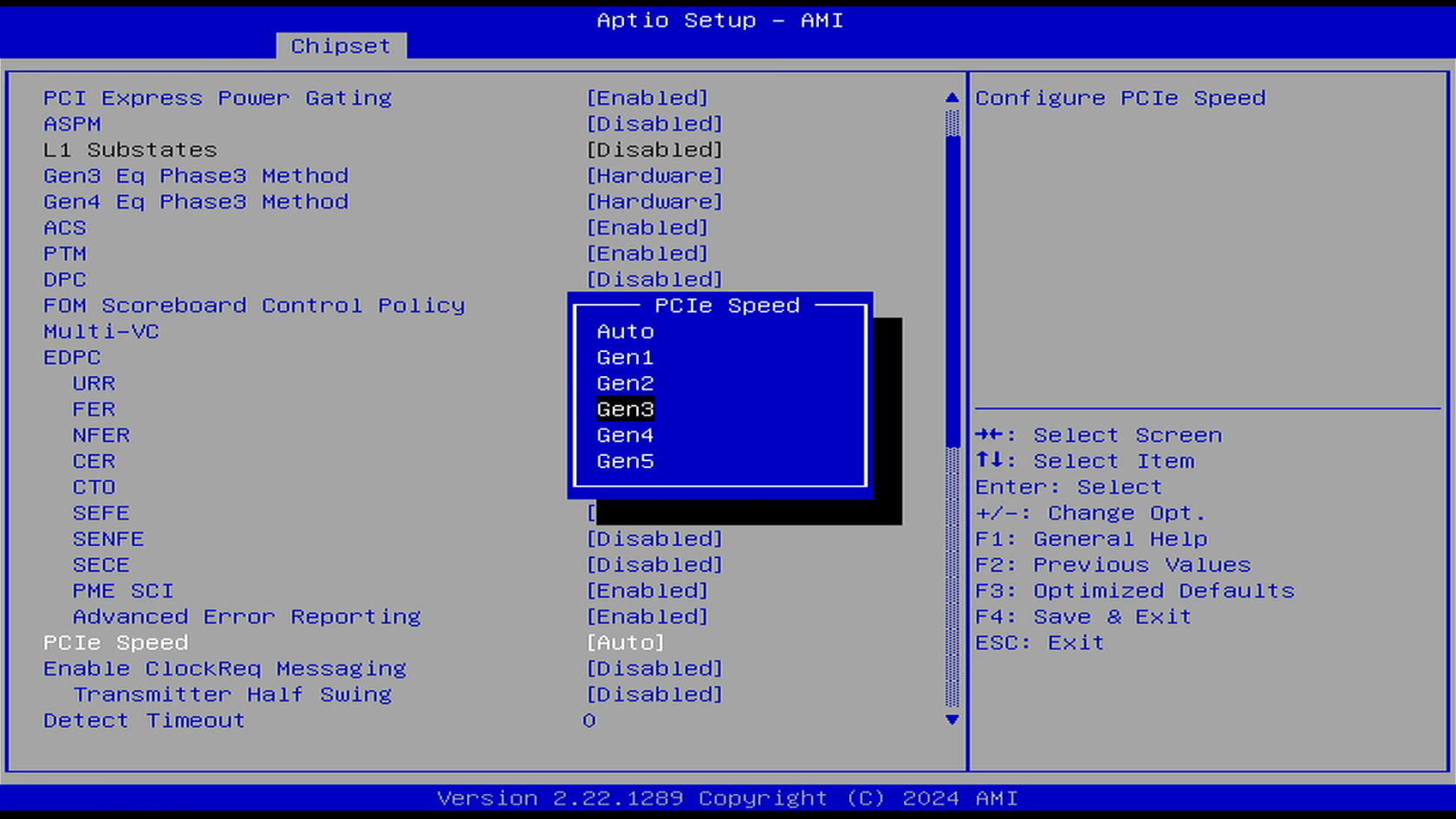Choose Auto in PCIe Speed popup
1456x819 pixels.
pos(625,331)
